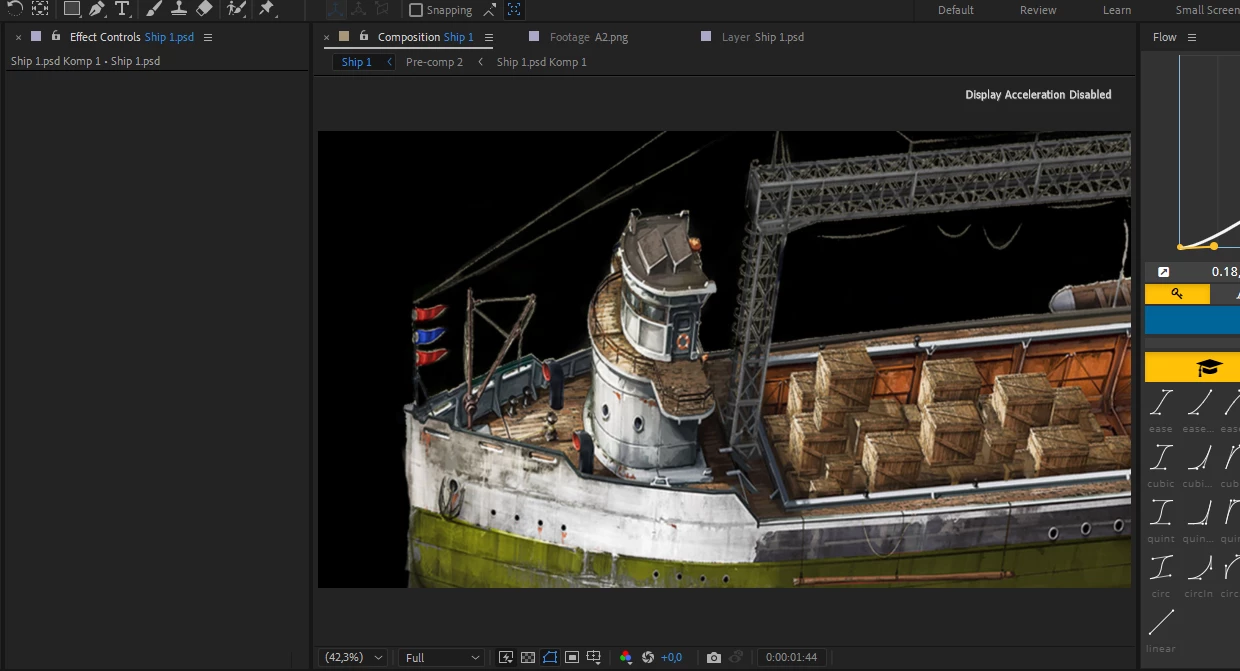Click the World Axis mode icon
This screenshot has height=671, width=1240.
359,9
